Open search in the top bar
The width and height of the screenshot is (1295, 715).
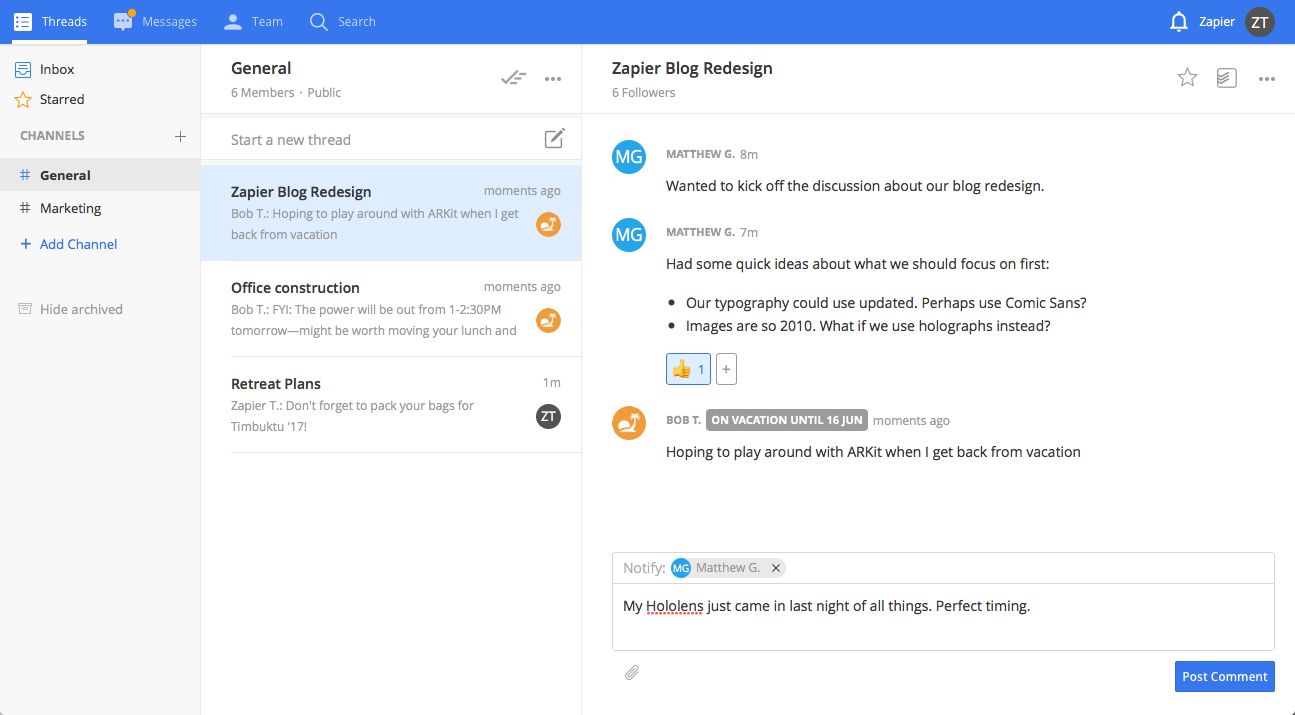342,21
